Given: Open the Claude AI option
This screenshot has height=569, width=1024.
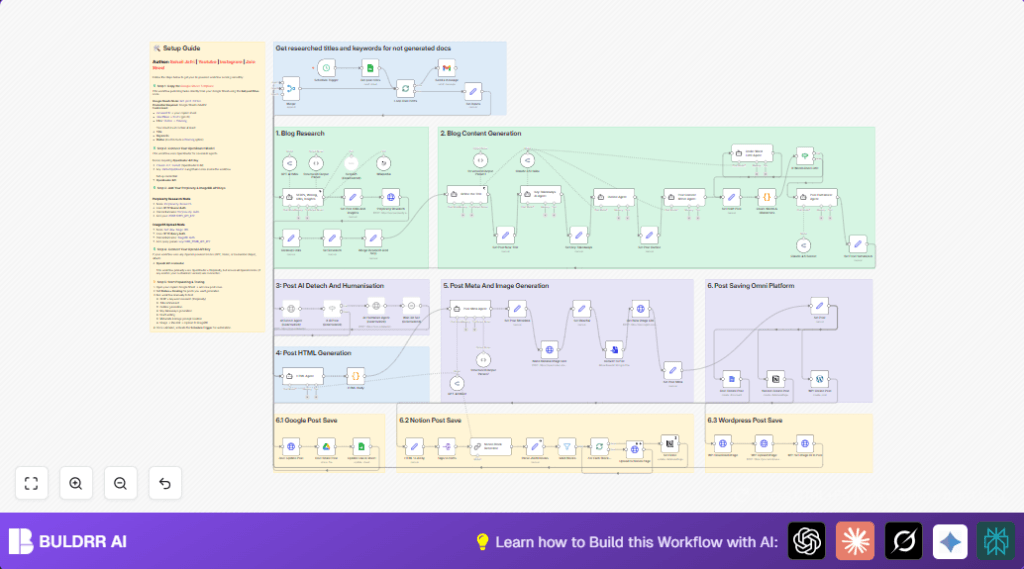Looking at the screenshot, I should click(855, 541).
